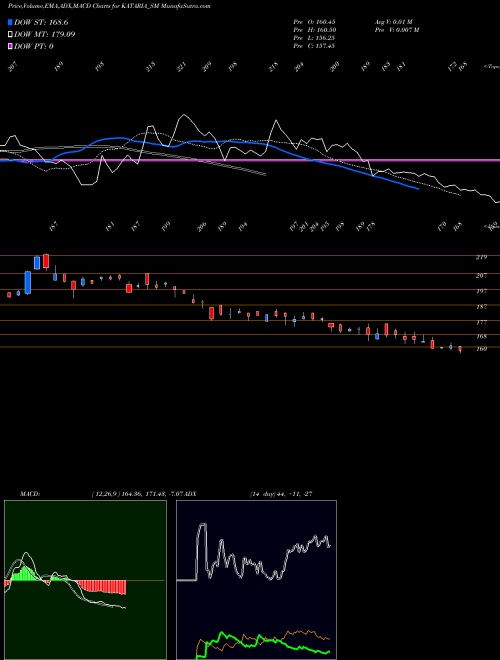Click the 'Pre L: 156.25' low value
Viewport: 500px width, 660px height.
[314, 38]
